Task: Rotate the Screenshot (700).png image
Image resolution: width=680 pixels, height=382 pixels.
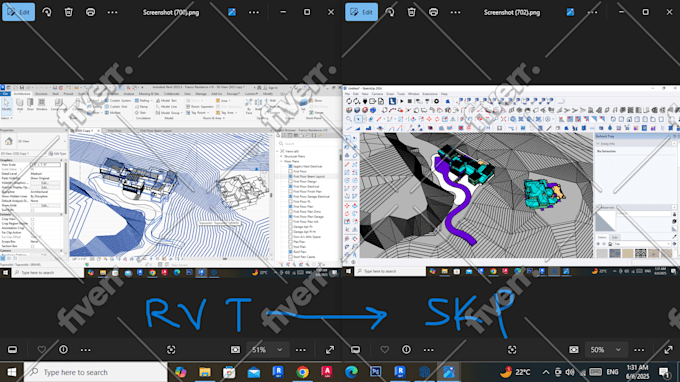Action: click(47, 12)
